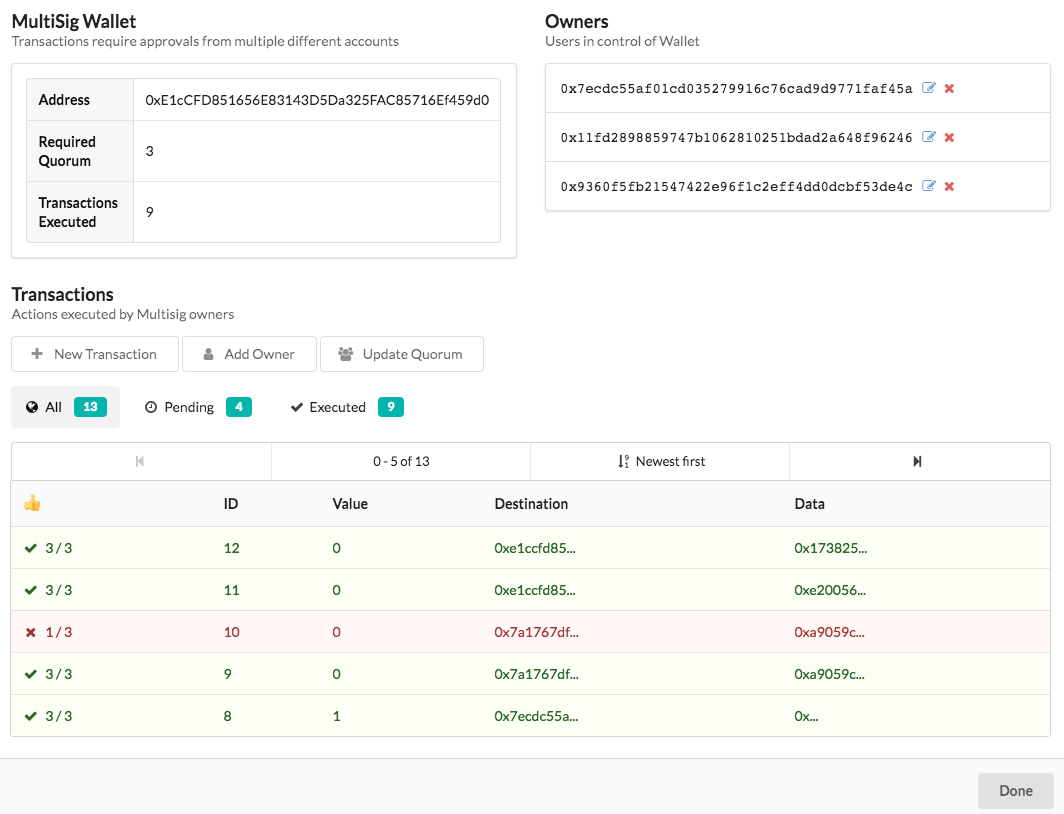Image resolution: width=1064 pixels, height=814 pixels.
Task: Edit owner address starting 0x9360f5fb
Action: [x=929, y=186]
